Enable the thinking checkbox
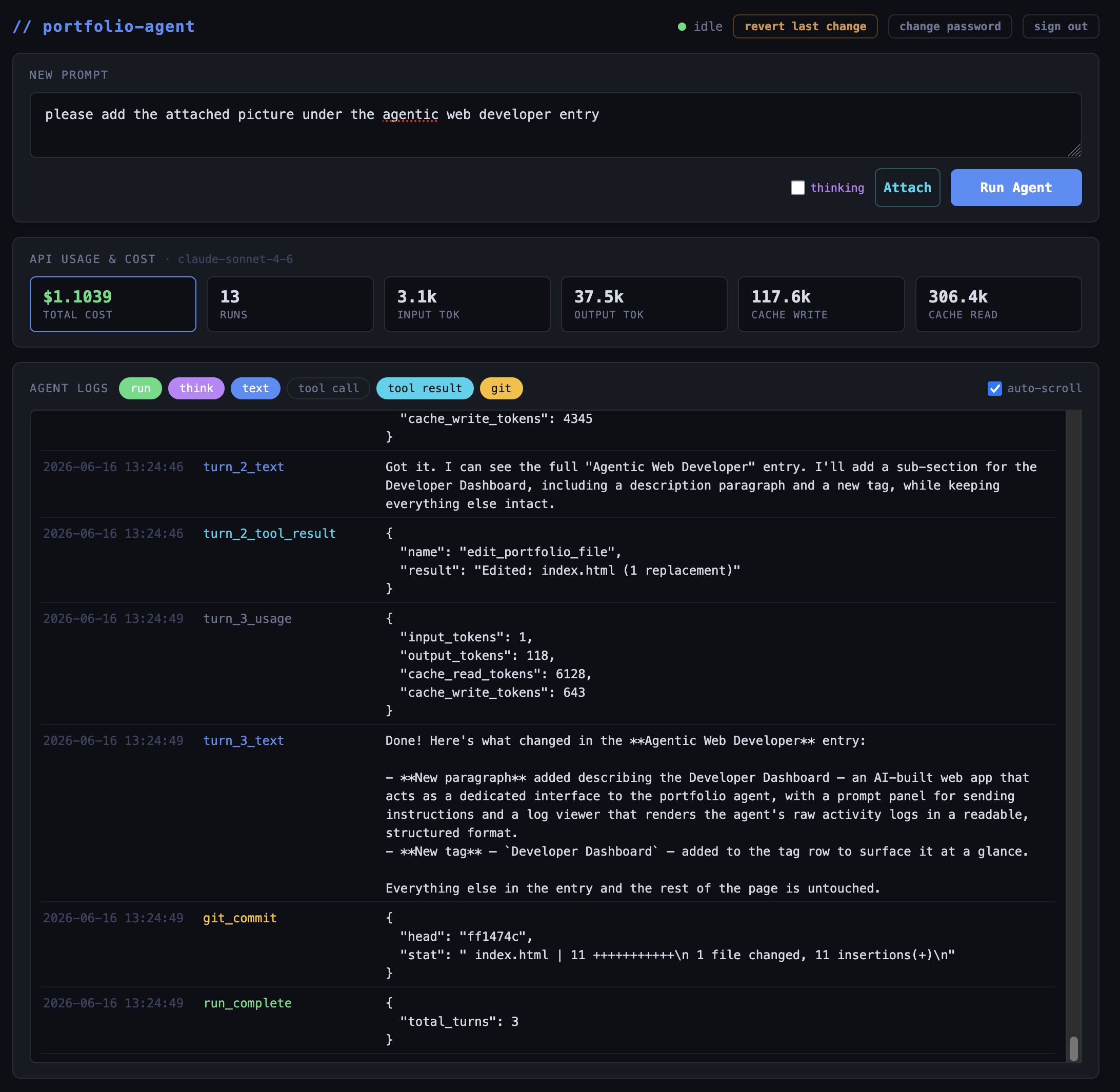1120x1092 pixels. (797, 188)
